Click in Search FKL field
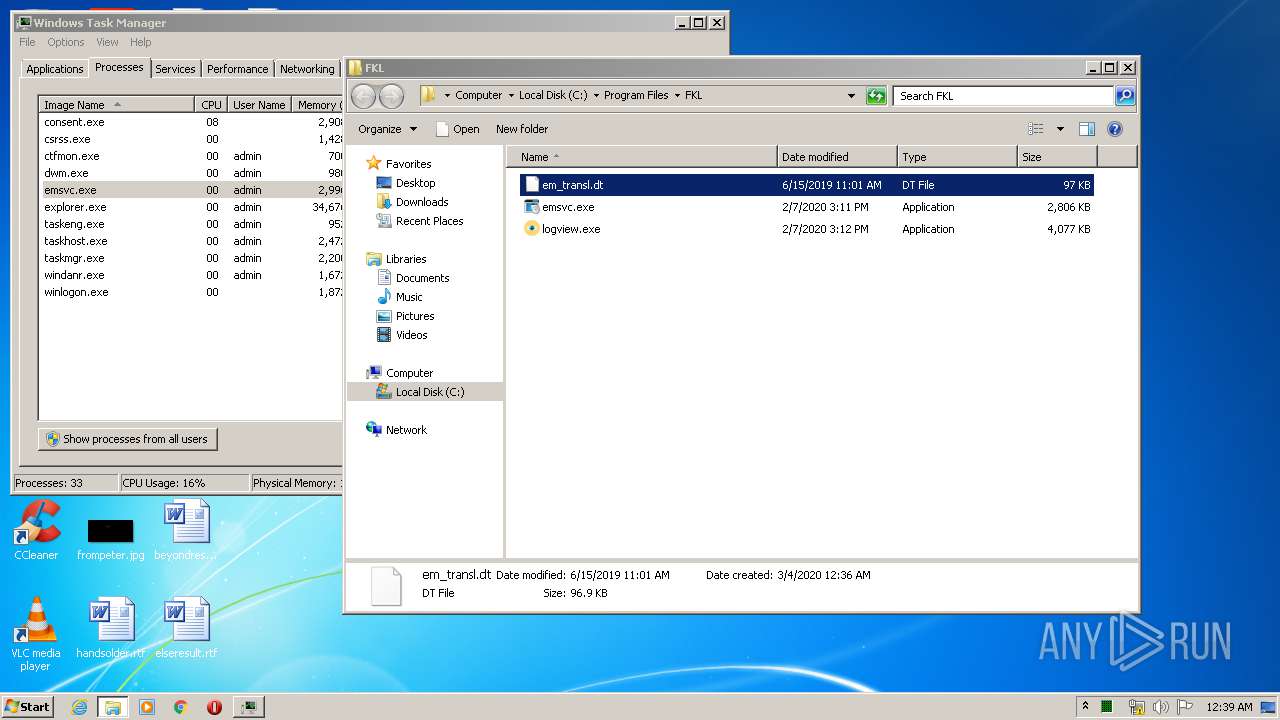 (1003, 96)
